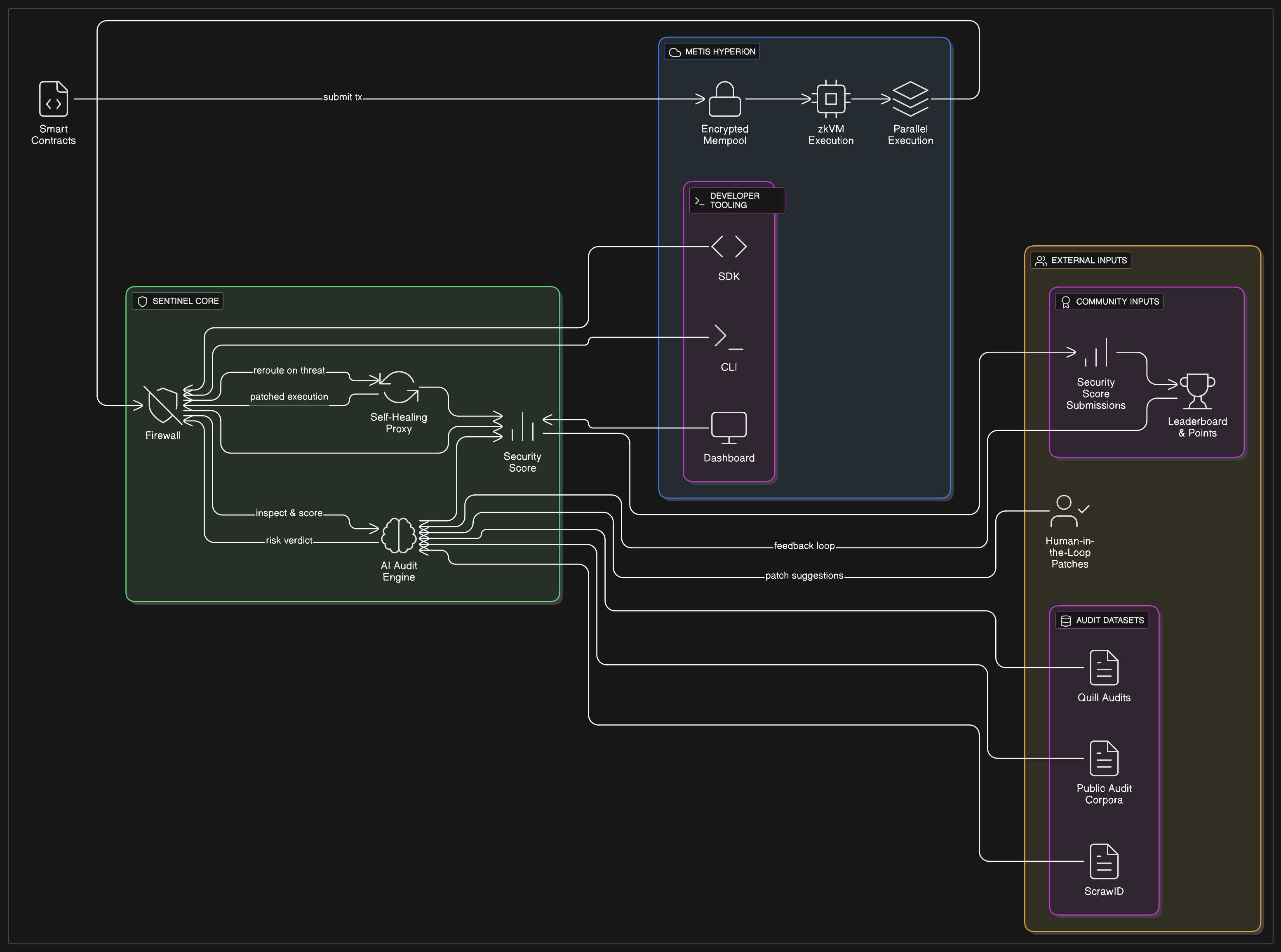Click the Security Score bars icon in Sentinel Core
Image resolution: width=1281 pixels, height=952 pixels.
pos(522,426)
